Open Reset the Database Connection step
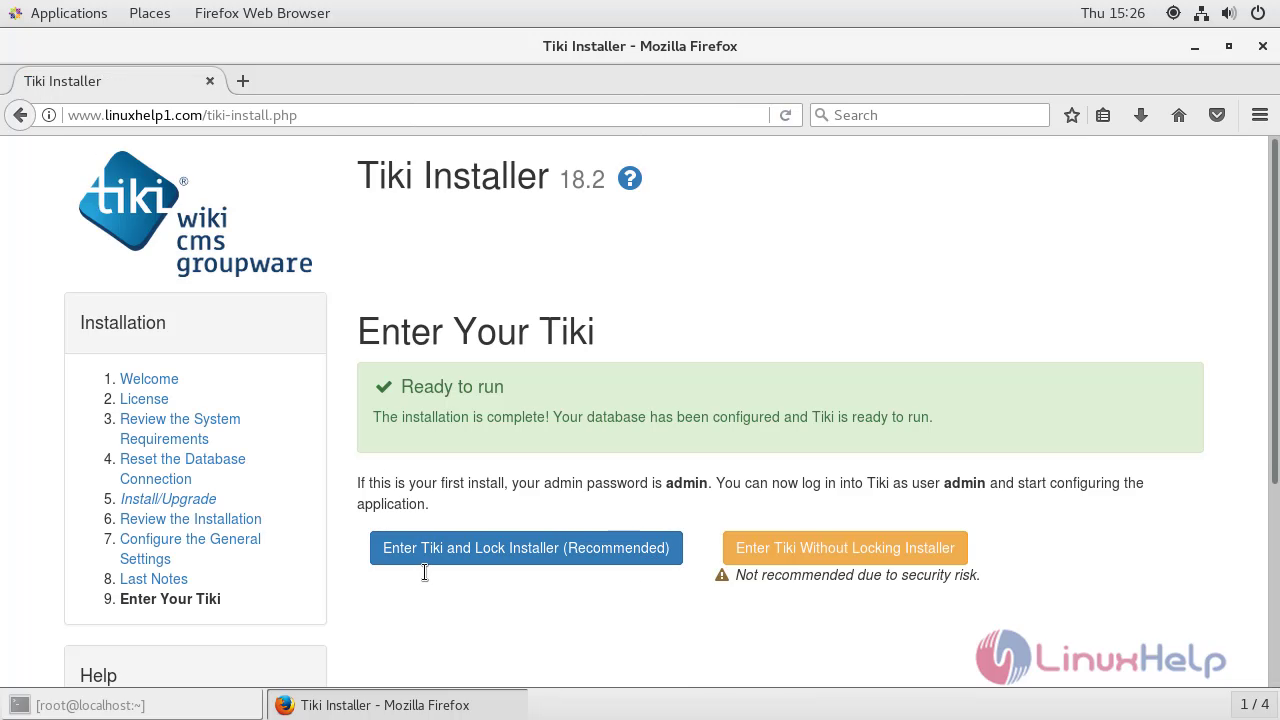1280x720 pixels. (182, 469)
